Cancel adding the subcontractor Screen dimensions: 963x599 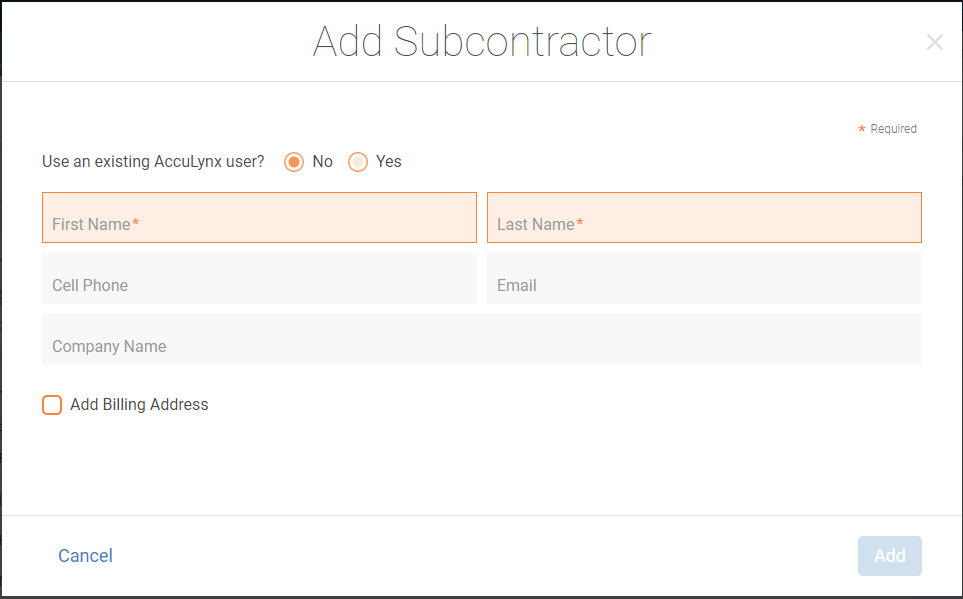(x=85, y=555)
